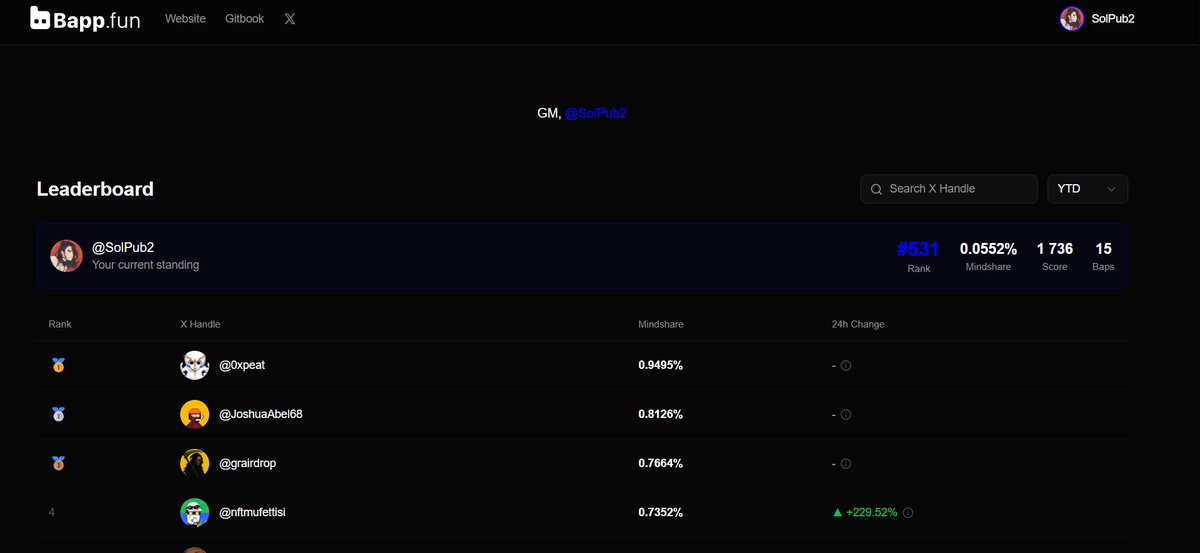Viewport: 1200px width, 553px height.
Task: Click the info icon in @grairdrop row
Action: [846, 463]
